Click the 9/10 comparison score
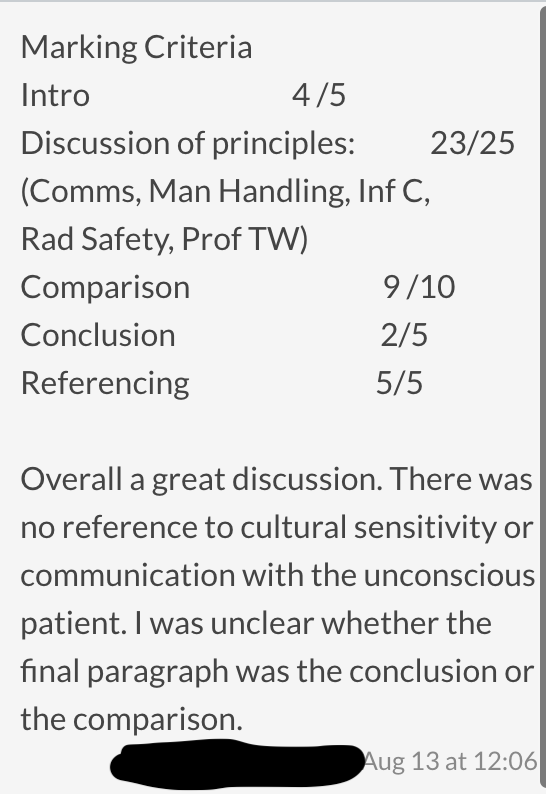546x794 pixels. 419,287
